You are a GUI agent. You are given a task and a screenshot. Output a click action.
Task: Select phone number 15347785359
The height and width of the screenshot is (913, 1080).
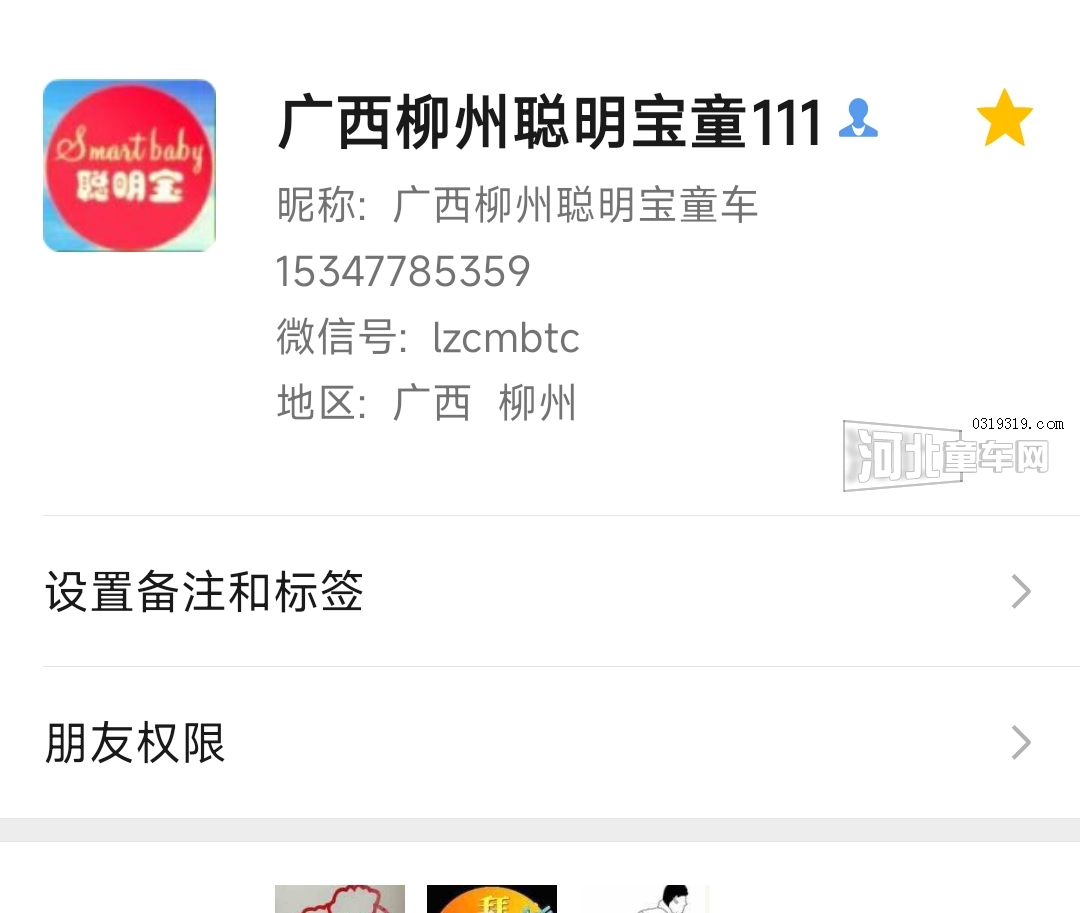tap(403, 271)
